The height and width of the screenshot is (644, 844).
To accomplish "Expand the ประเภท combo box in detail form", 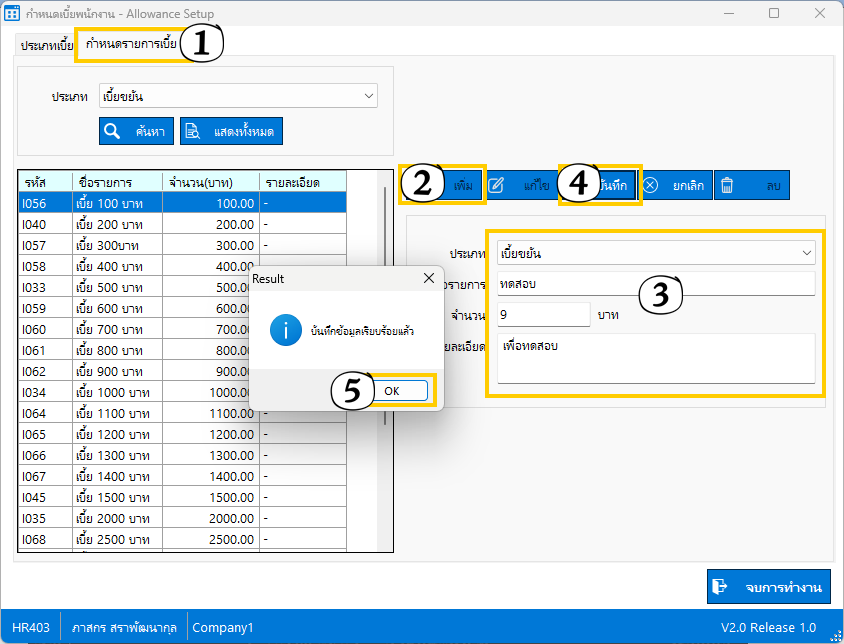I will click(807, 253).
